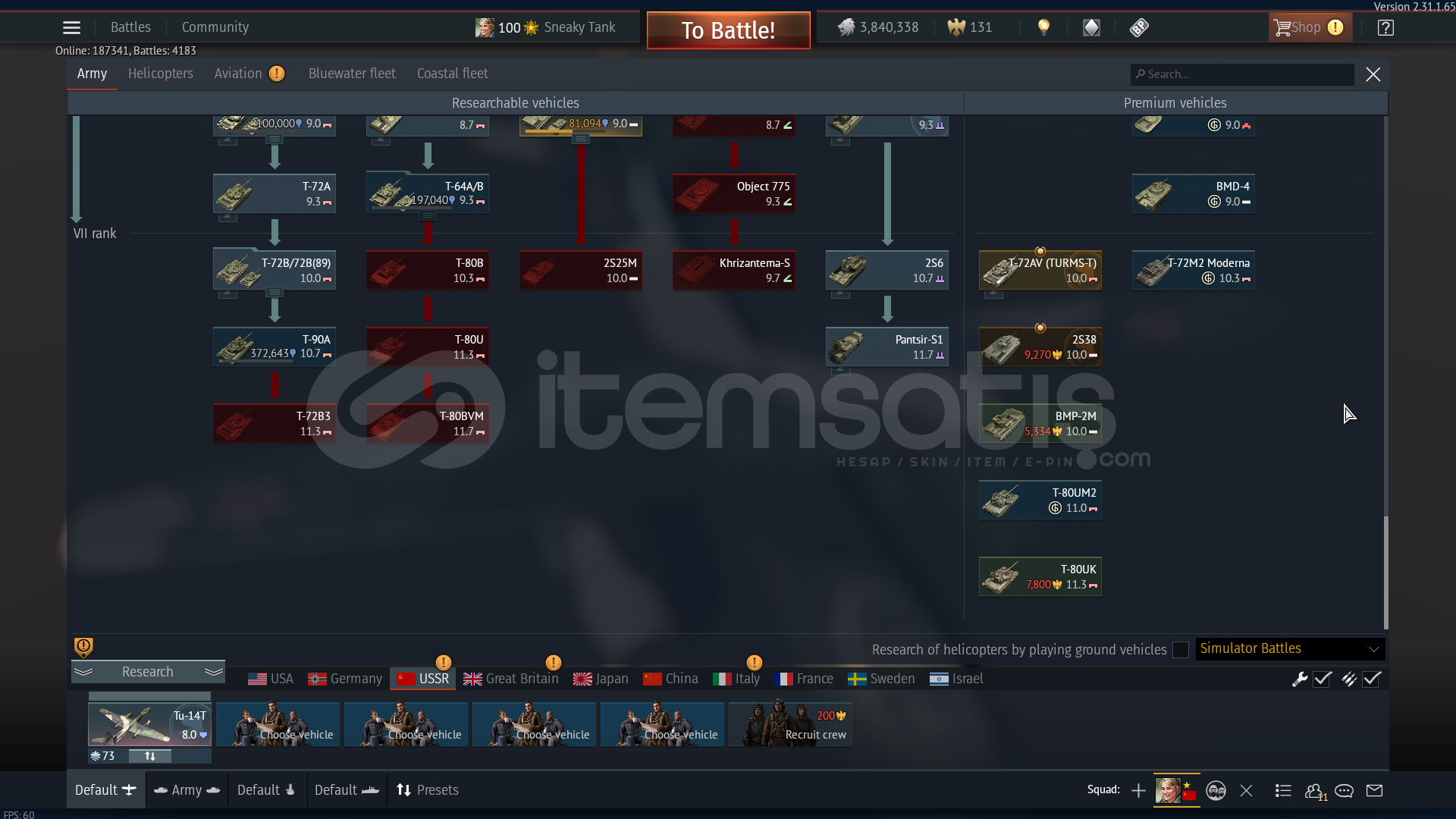Switch to Aviation tab
This screenshot has height=819, width=1456.
coord(238,74)
